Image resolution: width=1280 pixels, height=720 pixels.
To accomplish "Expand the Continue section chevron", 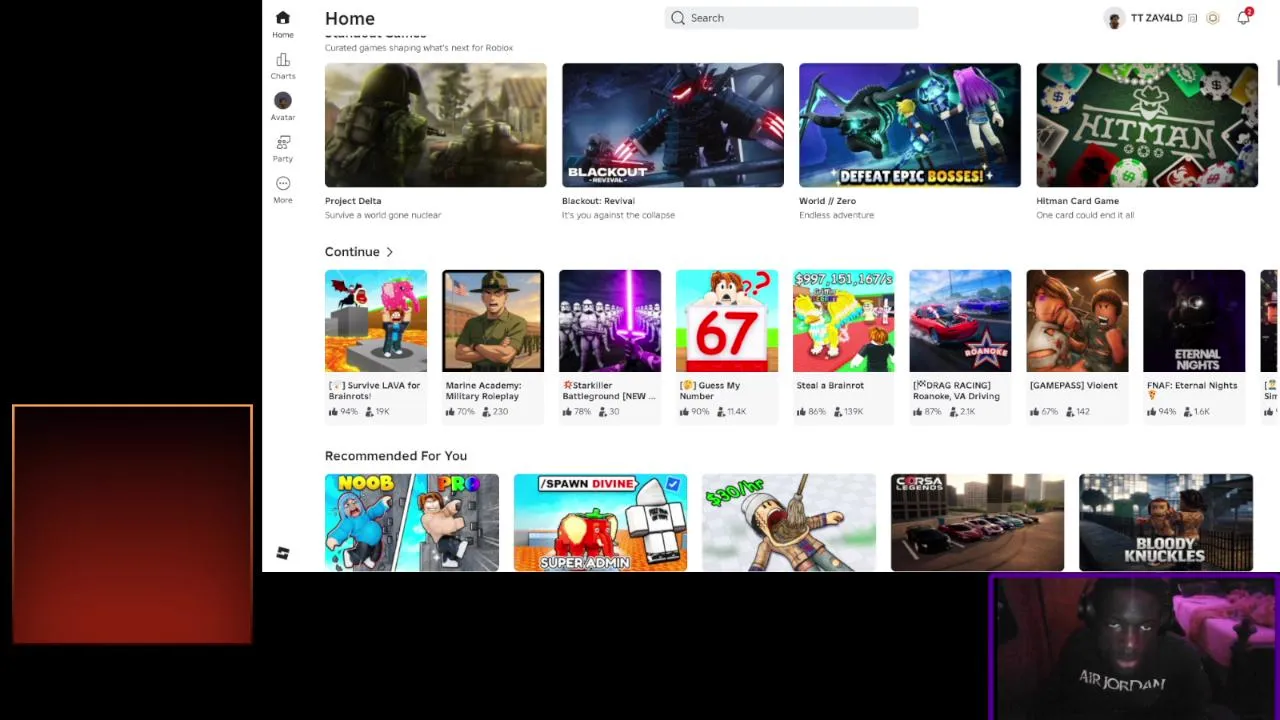I will [x=390, y=252].
